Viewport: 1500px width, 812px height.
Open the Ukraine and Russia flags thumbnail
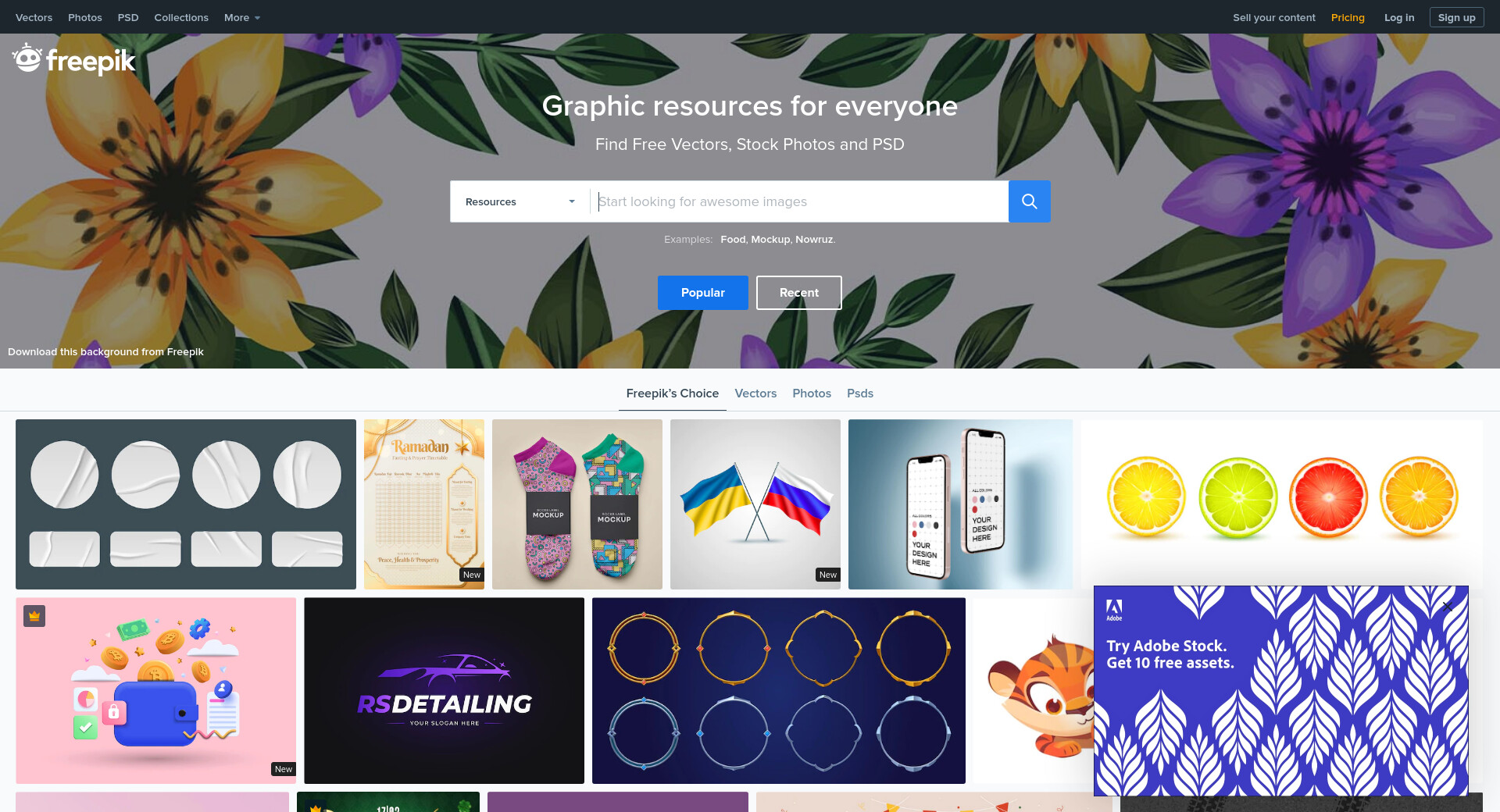(755, 504)
